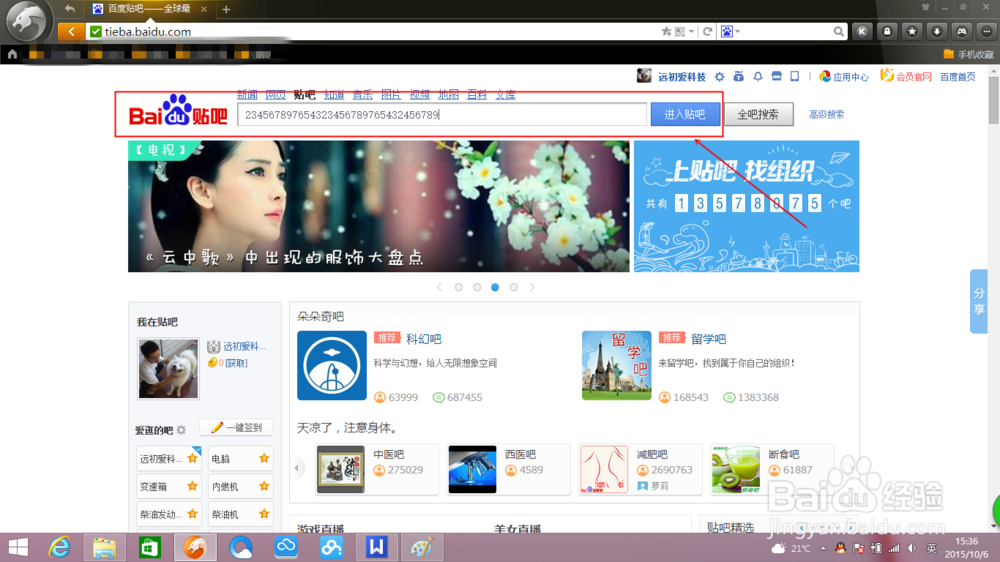Toggle star for 电脑 bar
The height and width of the screenshot is (562, 1000).
point(264,458)
